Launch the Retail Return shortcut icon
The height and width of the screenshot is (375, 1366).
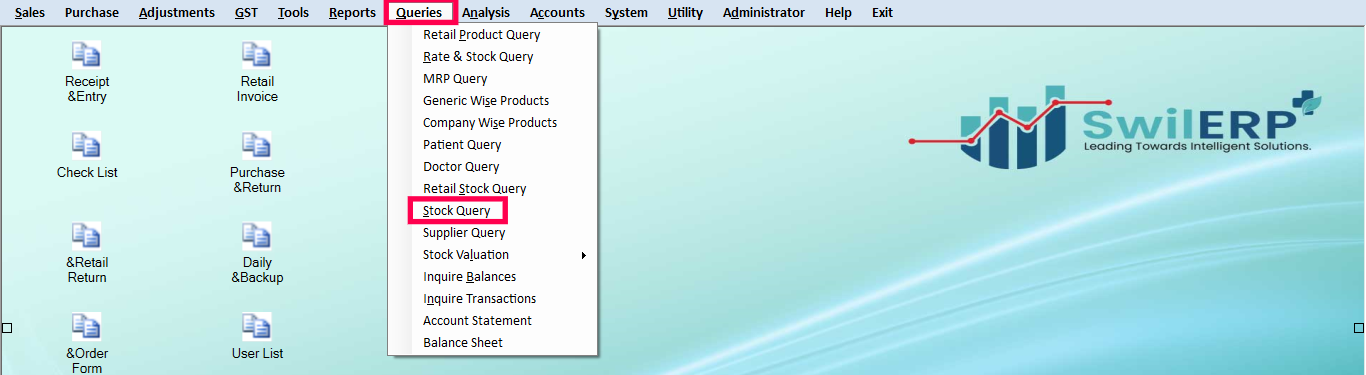pyautogui.click(x=87, y=253)
